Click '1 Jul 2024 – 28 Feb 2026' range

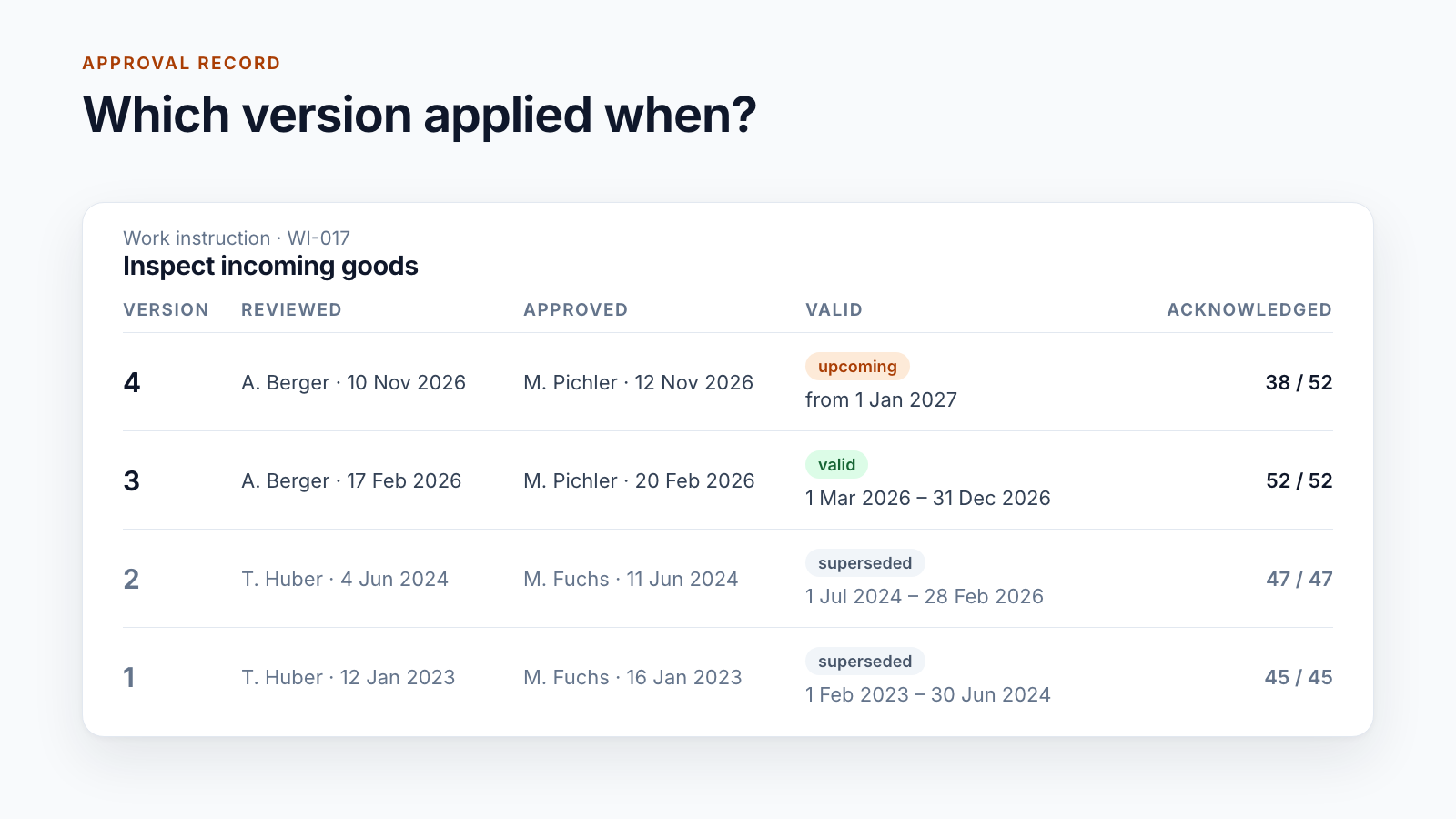coord(925,596)
